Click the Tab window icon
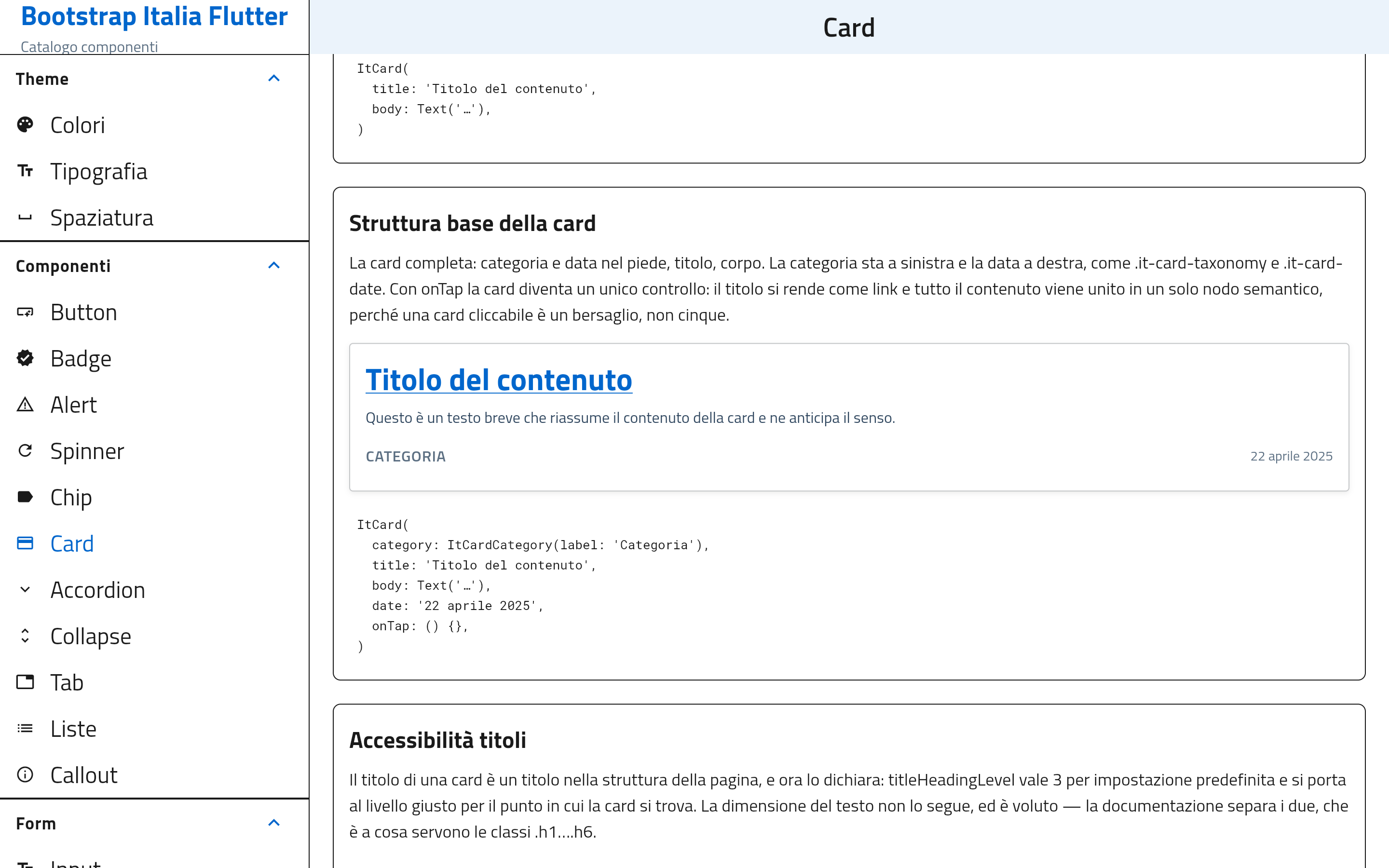Screen dimensions: 1389x868 click(x=25, y=682)
